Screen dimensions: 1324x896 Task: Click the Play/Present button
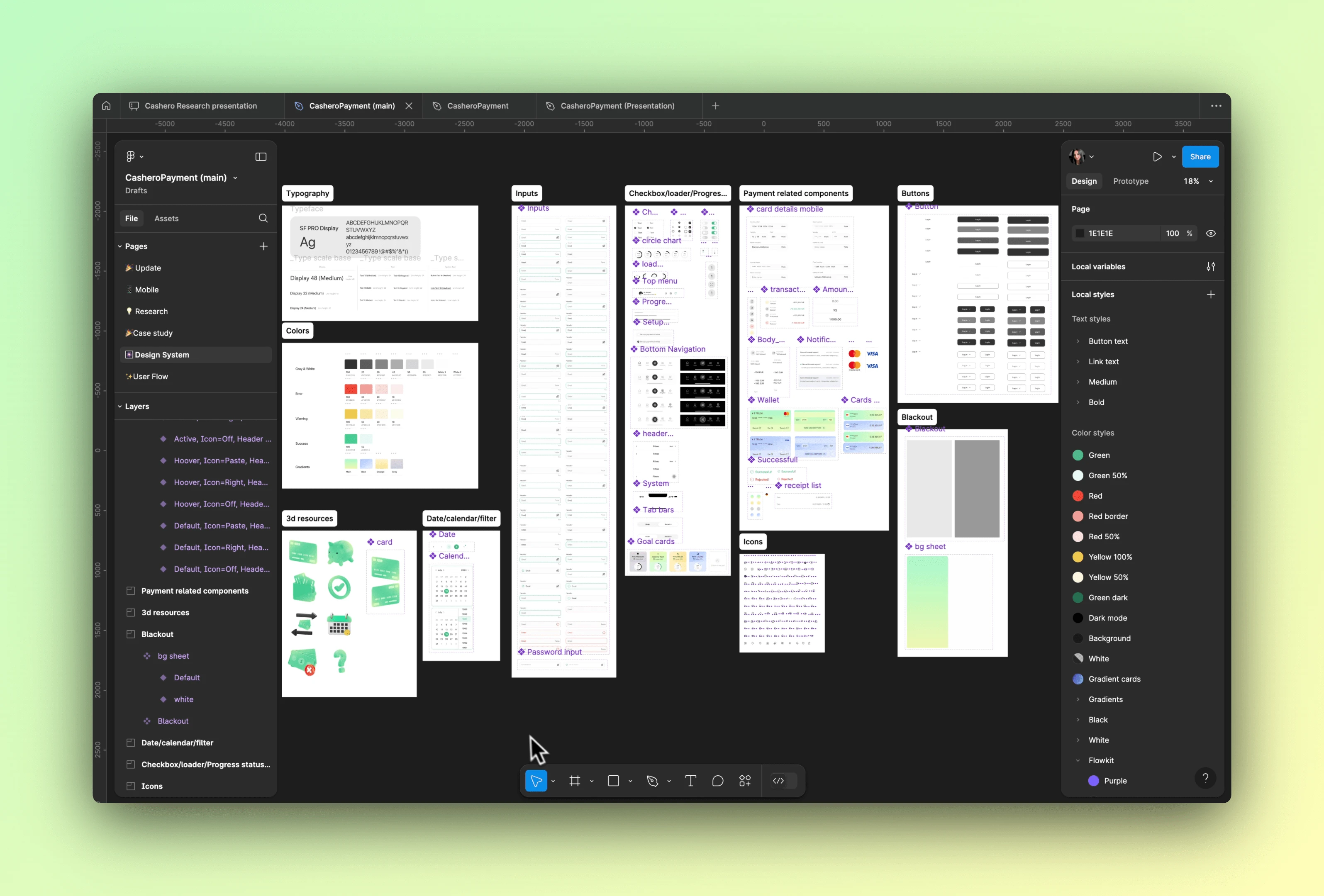(x=1157, y=156)
